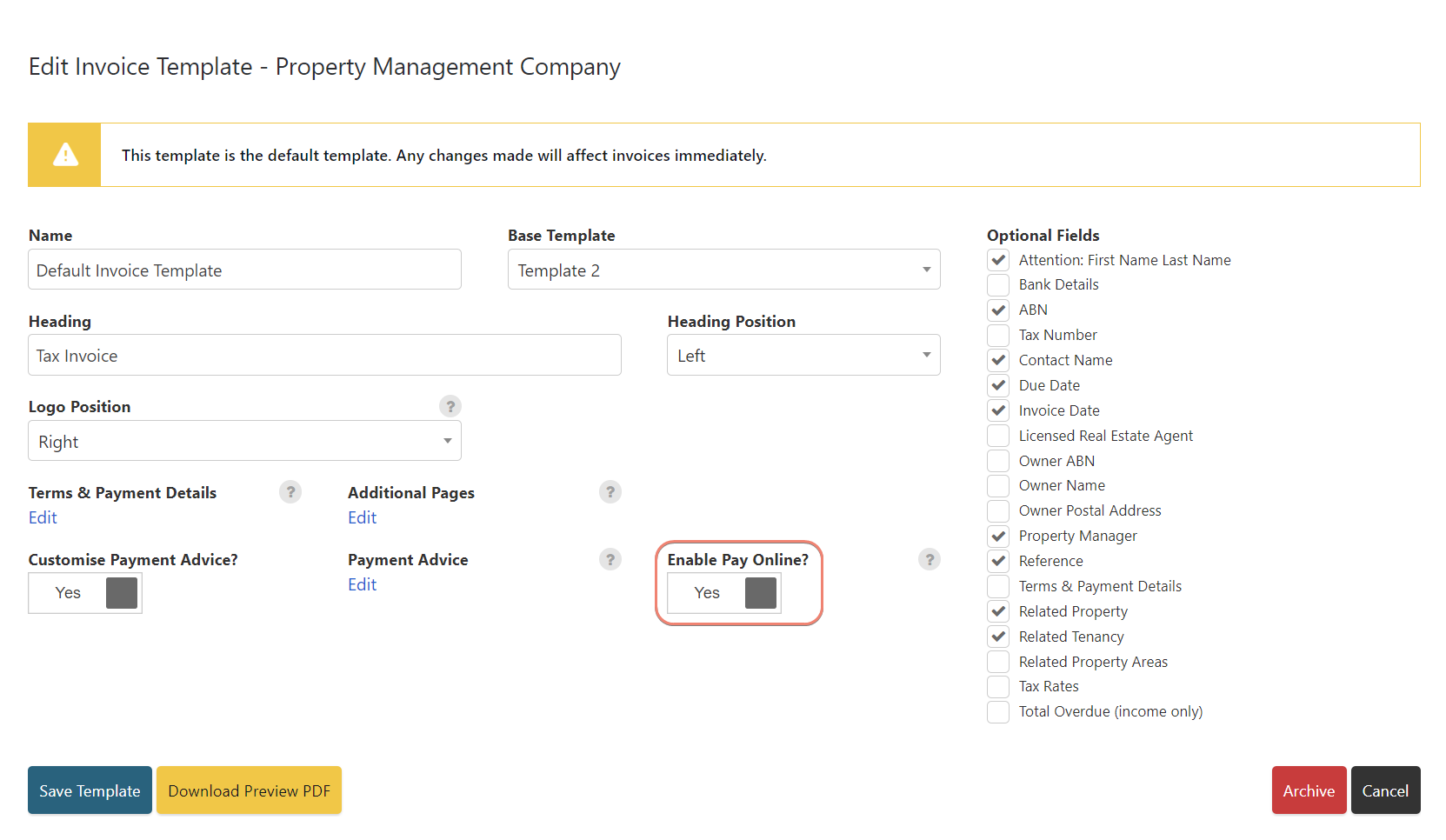Uncheck the Invoice Date checkbox

[998, 410]
